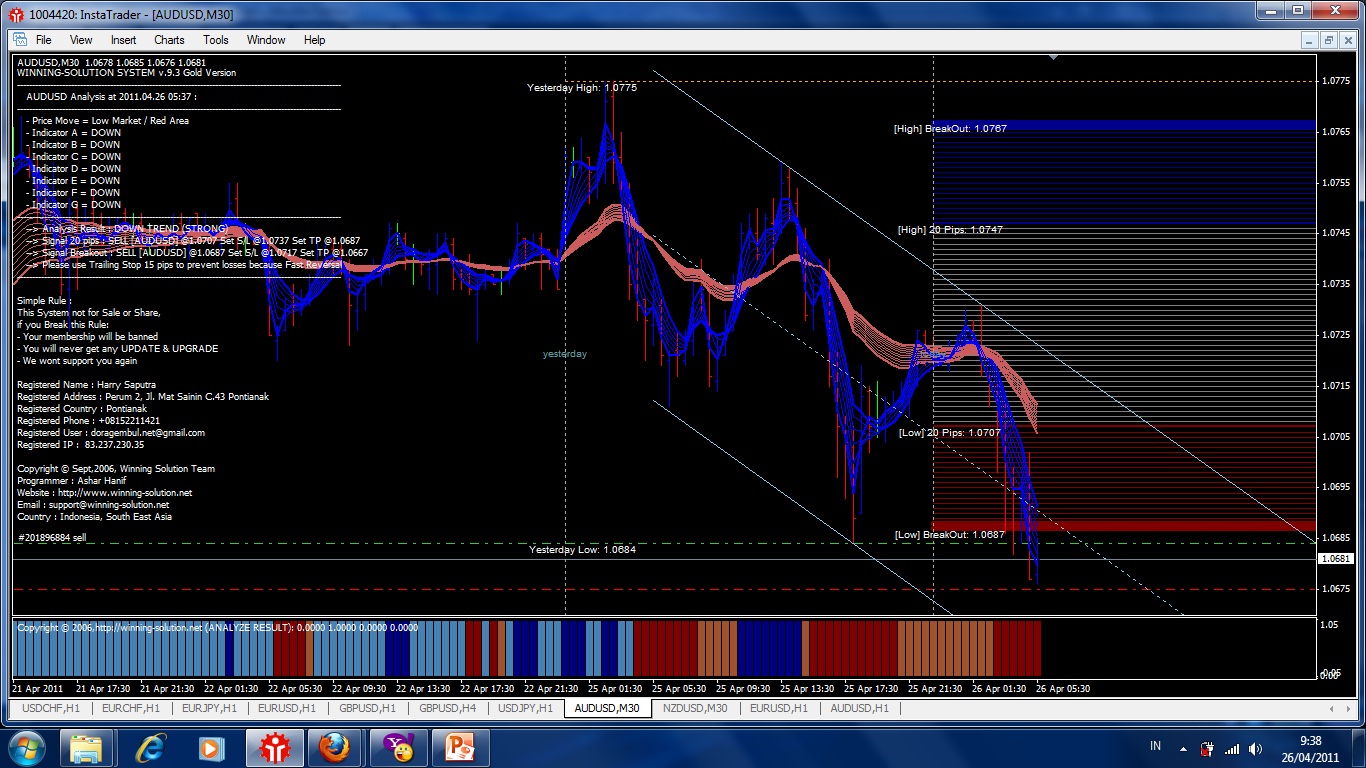Switch to the AUDUSD,H1 chart tab

[x=860, y=708]
